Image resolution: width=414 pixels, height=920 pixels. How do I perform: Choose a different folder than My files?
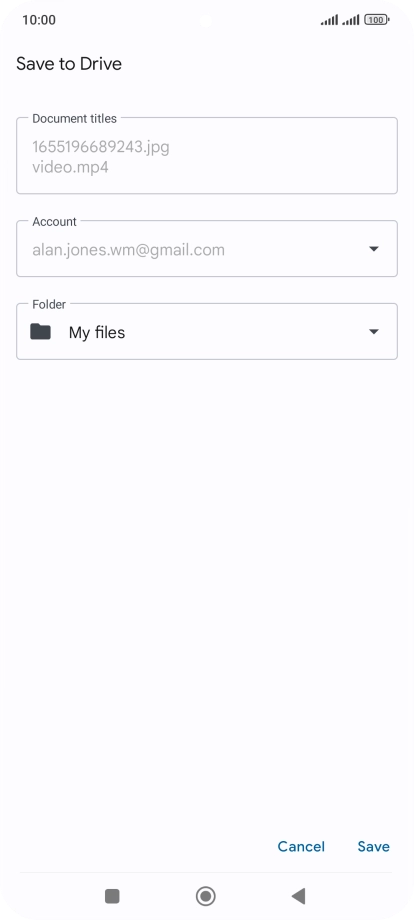(206, 332)
